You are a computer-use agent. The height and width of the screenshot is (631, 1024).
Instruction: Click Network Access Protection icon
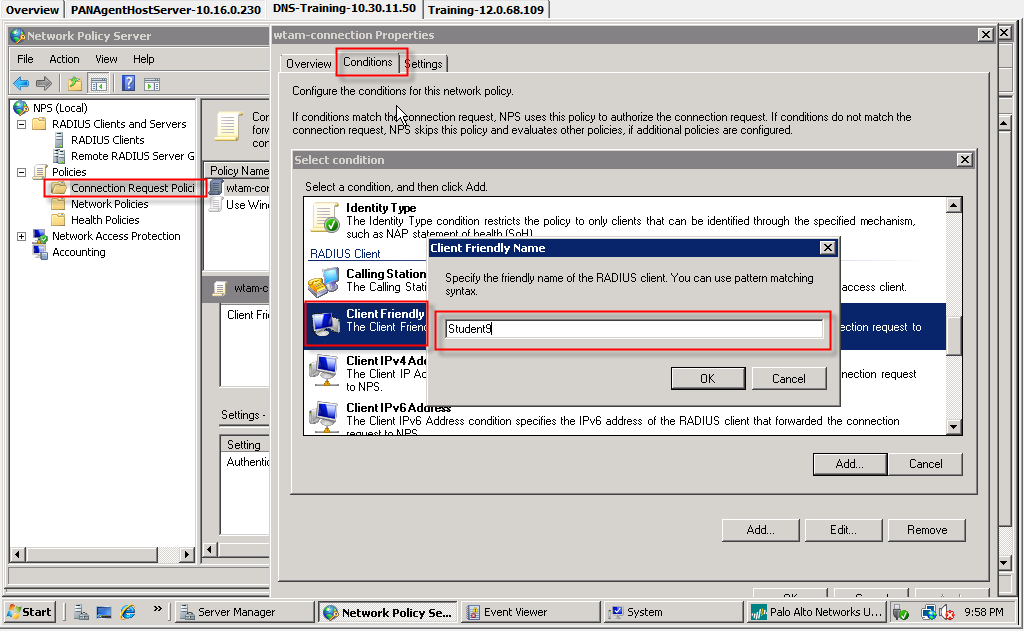click(x=40, y=236)
